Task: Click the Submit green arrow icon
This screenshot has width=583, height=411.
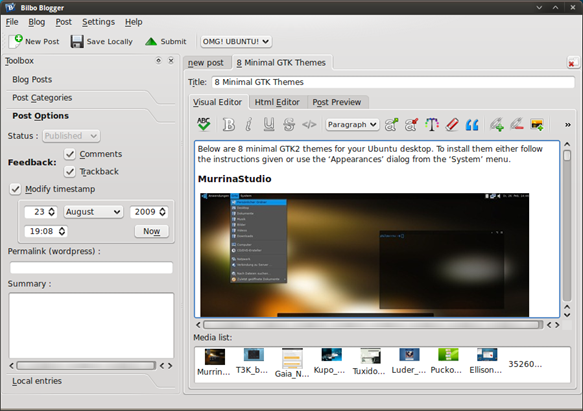Action: (151, 42)
